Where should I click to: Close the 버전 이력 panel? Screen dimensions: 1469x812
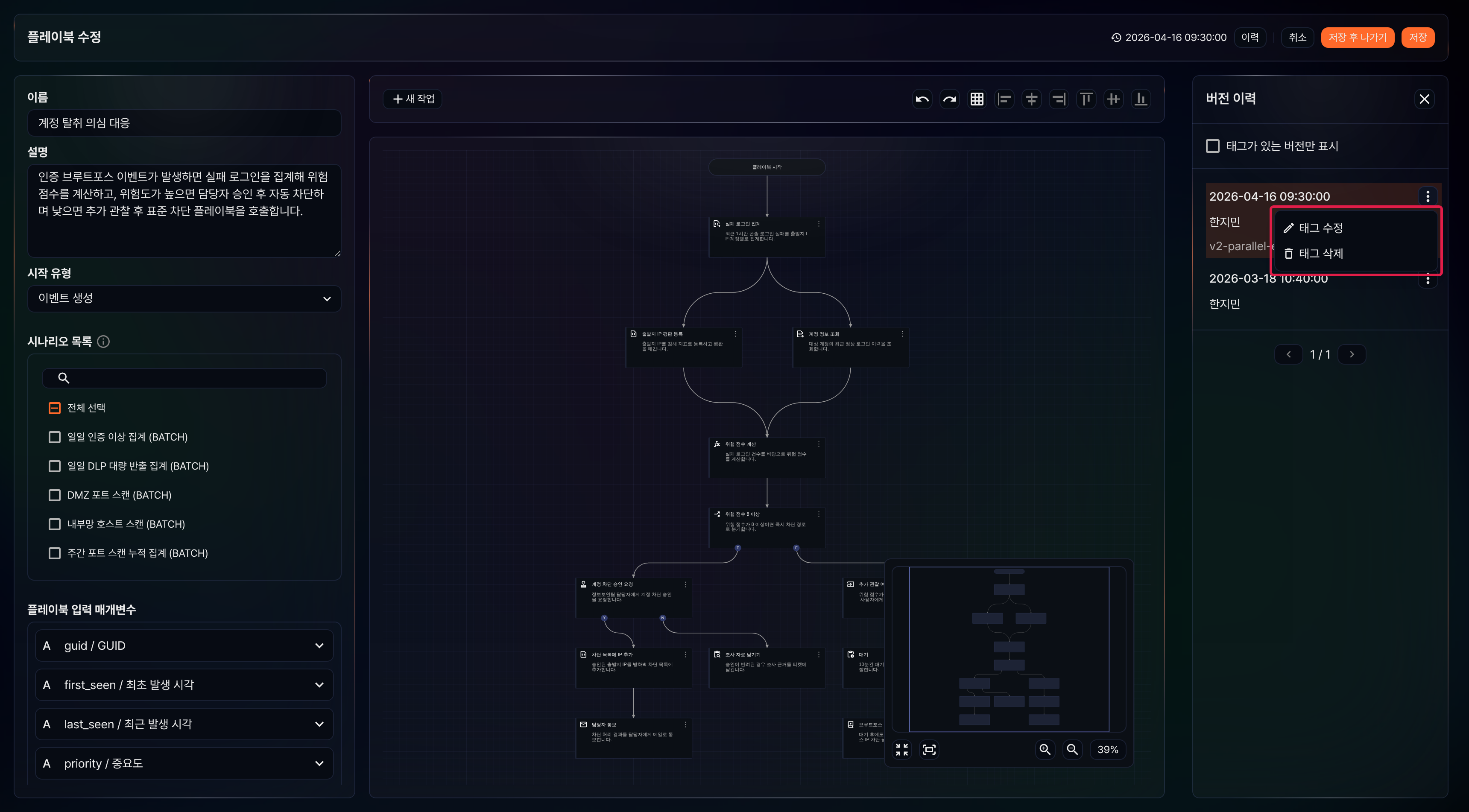(x=1424, y=99)
